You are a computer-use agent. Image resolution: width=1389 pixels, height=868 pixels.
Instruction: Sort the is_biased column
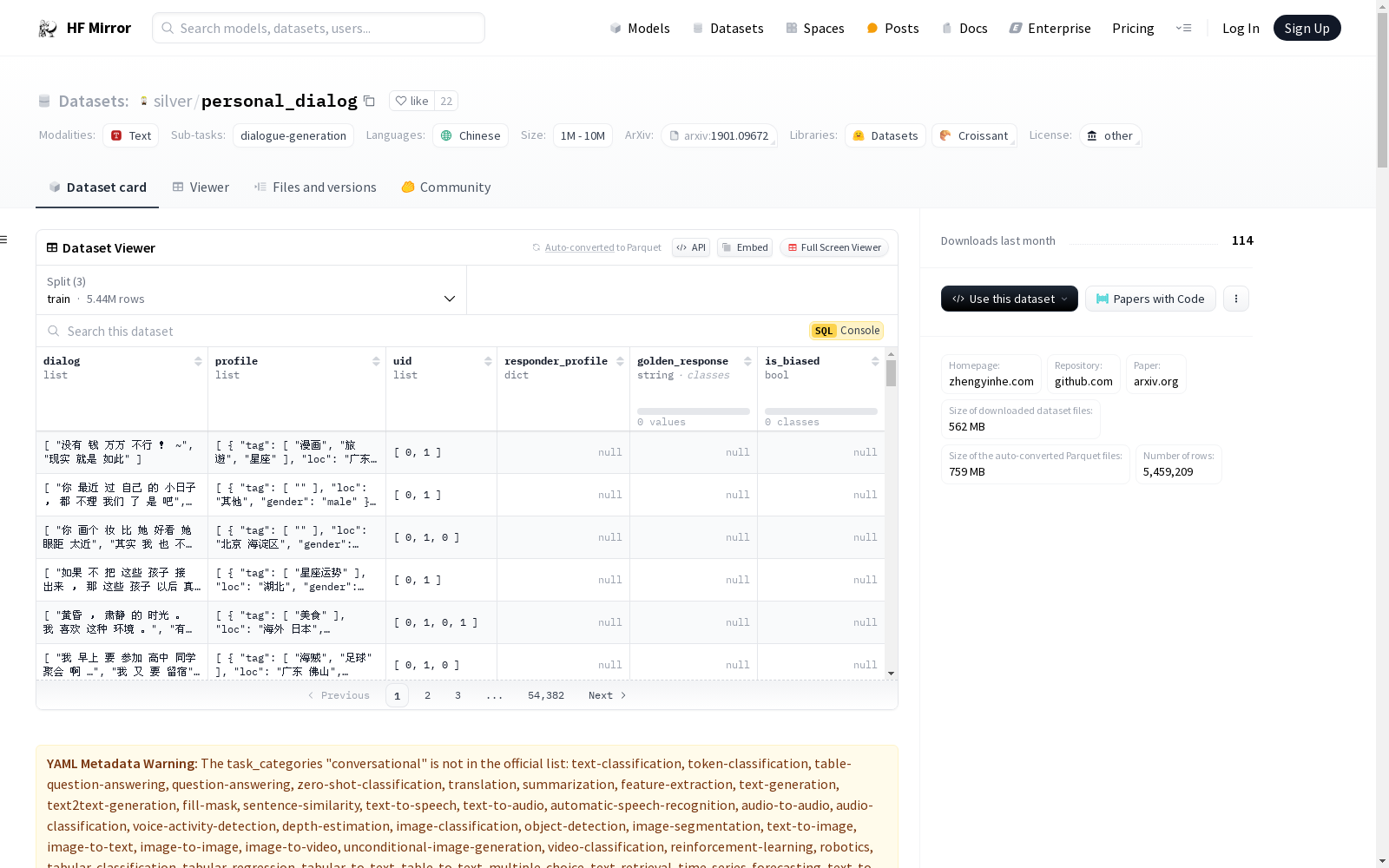click(875, 361)
